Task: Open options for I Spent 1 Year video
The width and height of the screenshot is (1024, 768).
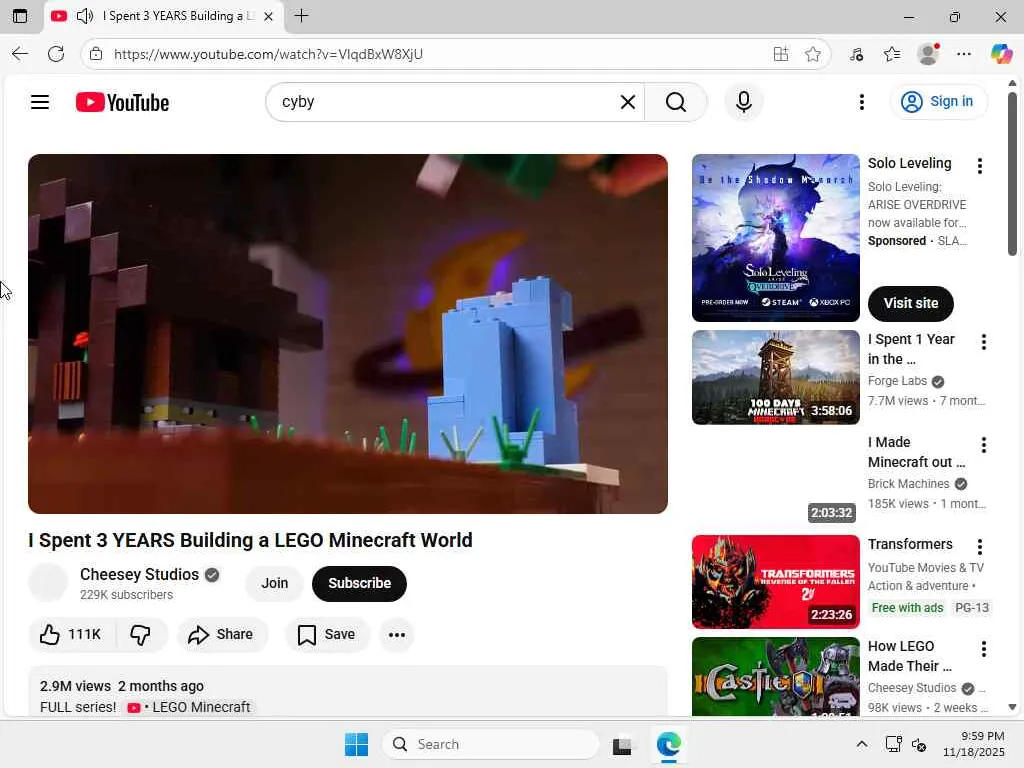Action: point(983,342)
